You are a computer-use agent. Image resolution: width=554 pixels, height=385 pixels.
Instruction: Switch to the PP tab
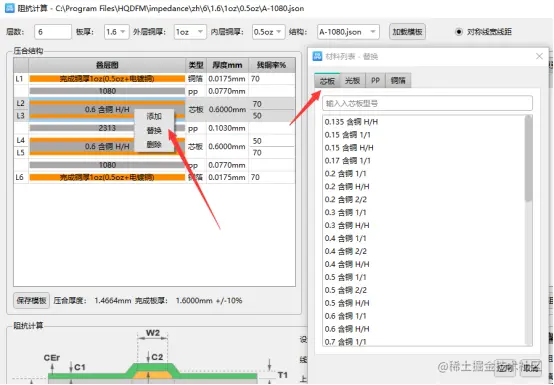point(375,81)
